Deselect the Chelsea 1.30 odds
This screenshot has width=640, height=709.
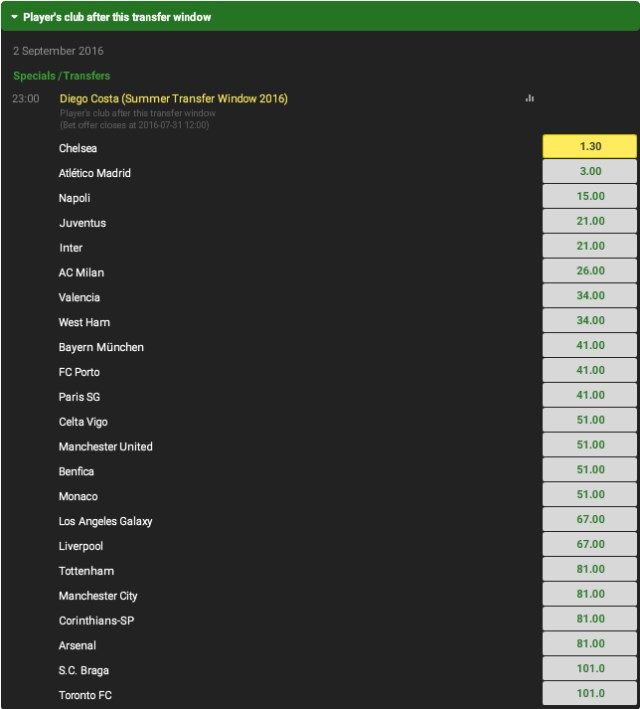pos(590,146)
